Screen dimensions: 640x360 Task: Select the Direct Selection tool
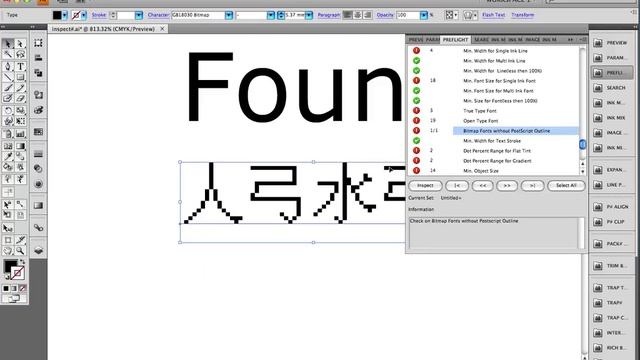tap(20, 43)
